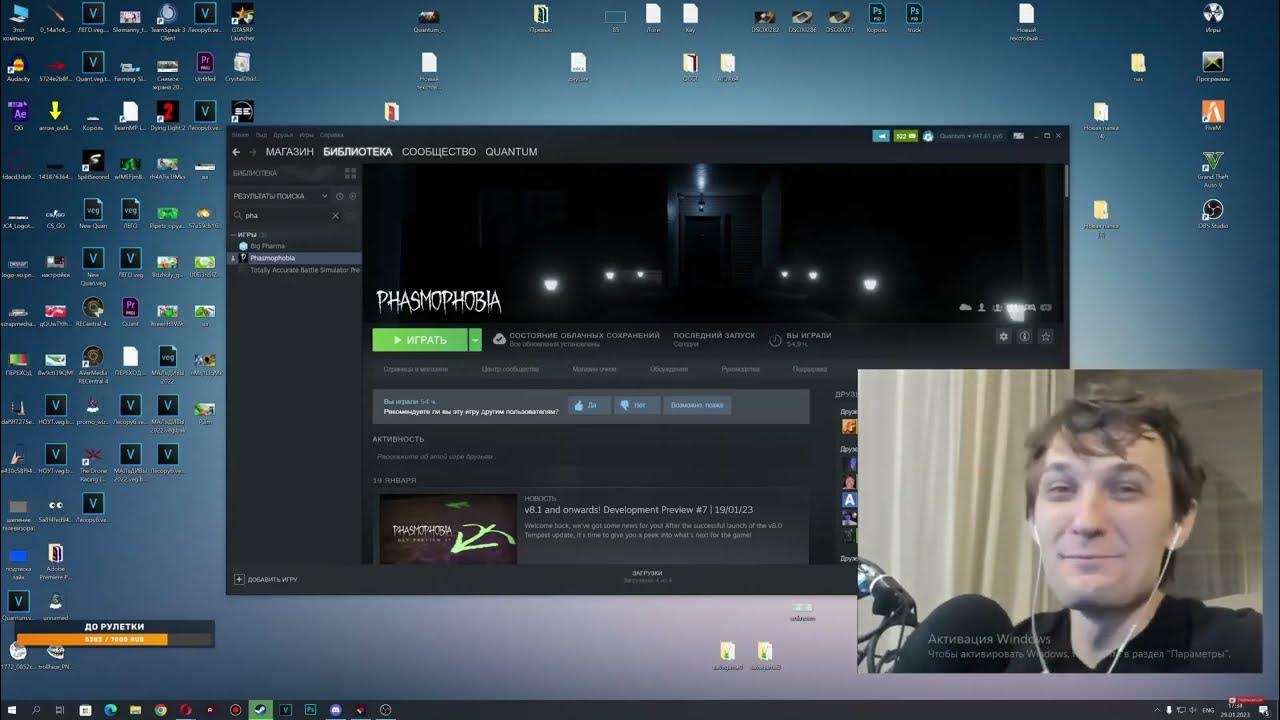This screenshot has height=720, width=1280.
Task: Open the Игры menu in Steam
Action: (307, 135)
